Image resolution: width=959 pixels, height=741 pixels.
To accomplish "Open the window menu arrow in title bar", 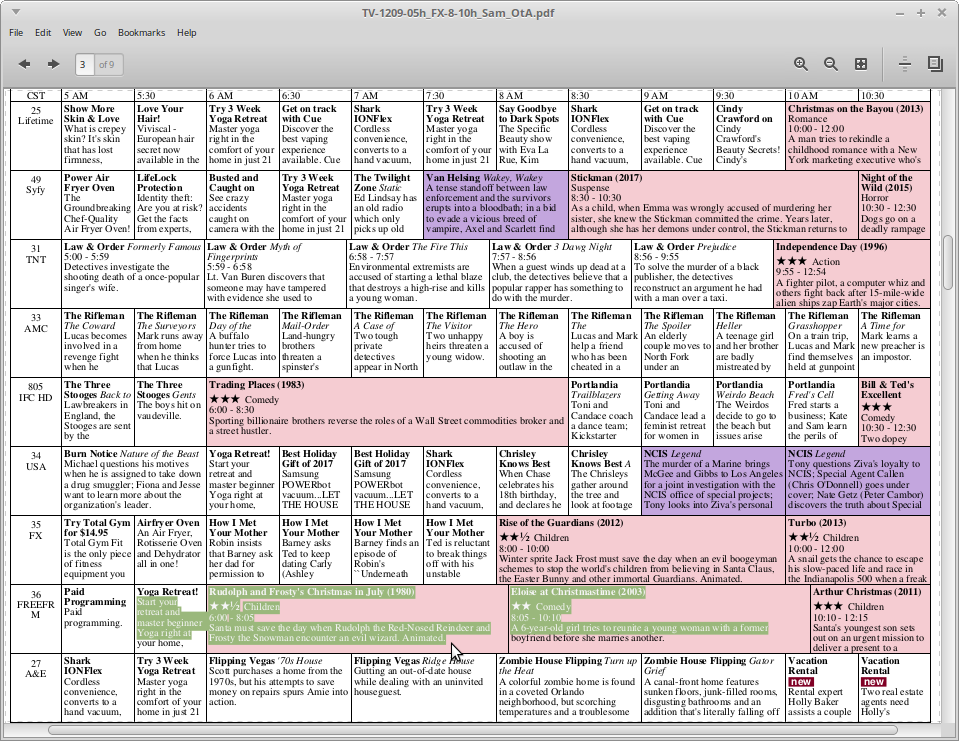I will pyautogui.click(x=16, y=12).
